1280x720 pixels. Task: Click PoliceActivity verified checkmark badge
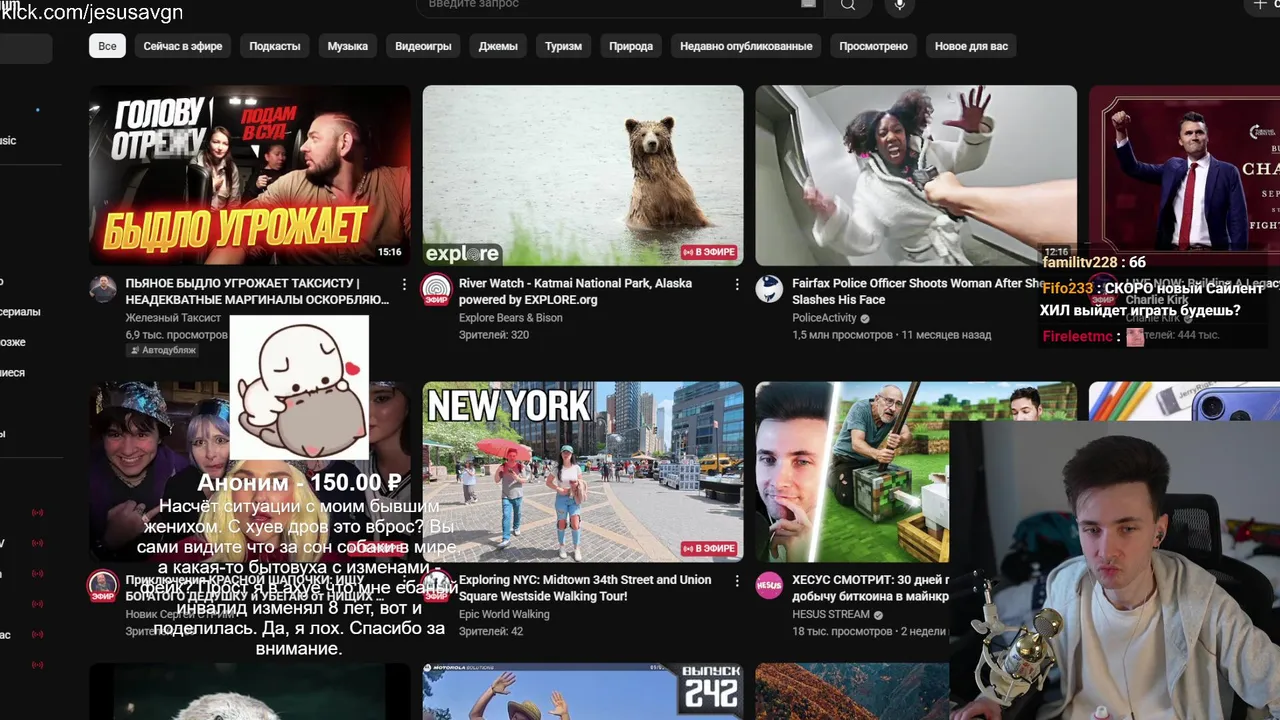click(x=865, y=318)
